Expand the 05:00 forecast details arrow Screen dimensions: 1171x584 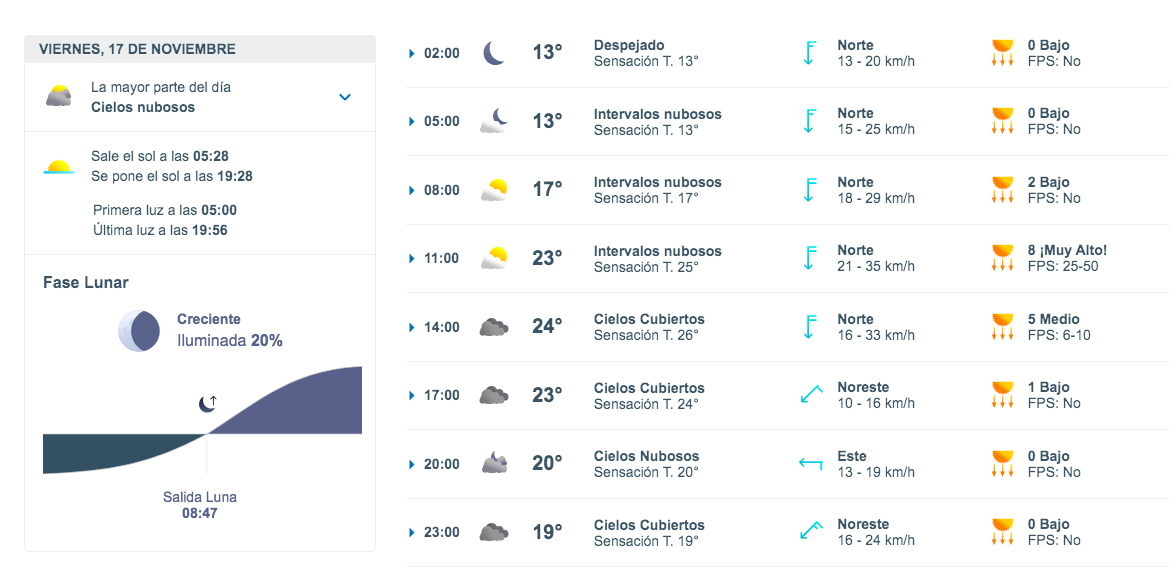[412, 121]
